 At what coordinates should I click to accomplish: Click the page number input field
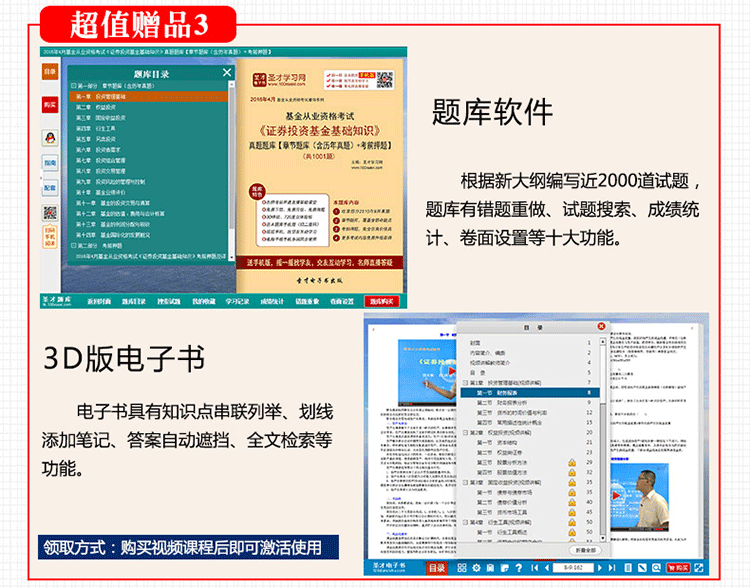coord(573,568)
